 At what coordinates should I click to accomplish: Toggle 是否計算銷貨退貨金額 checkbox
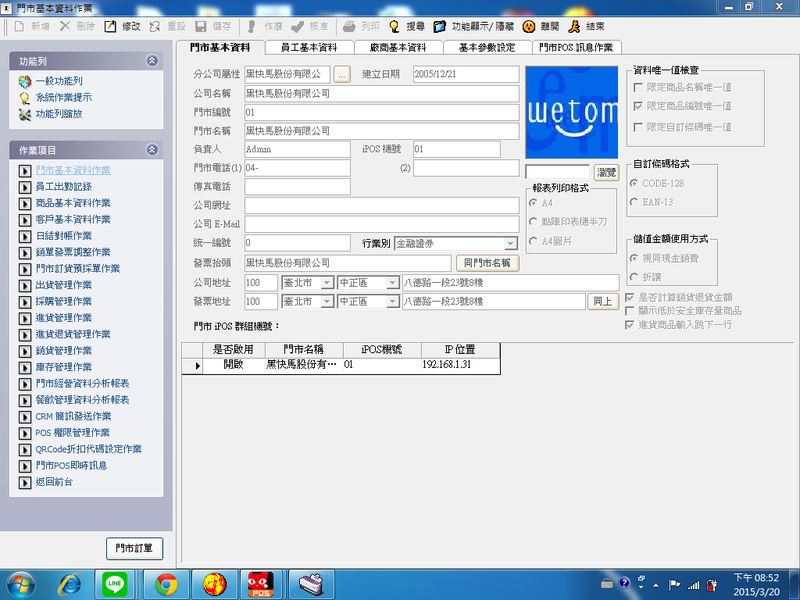[x=630, y=297]
